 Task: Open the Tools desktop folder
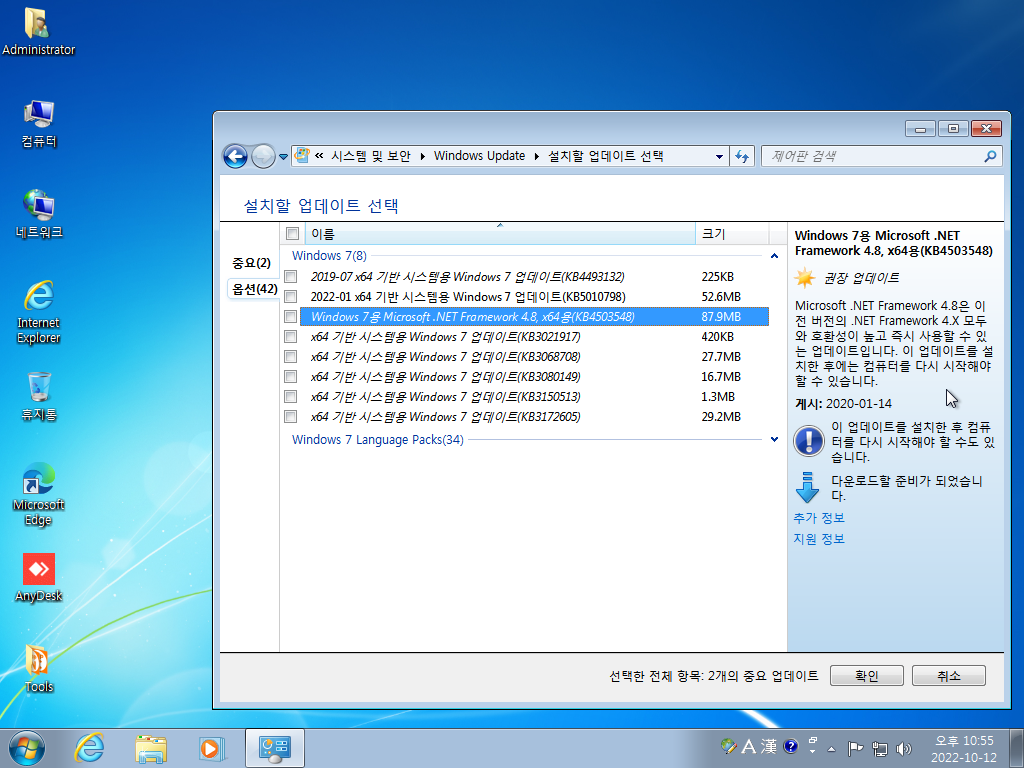pos(39,668)
